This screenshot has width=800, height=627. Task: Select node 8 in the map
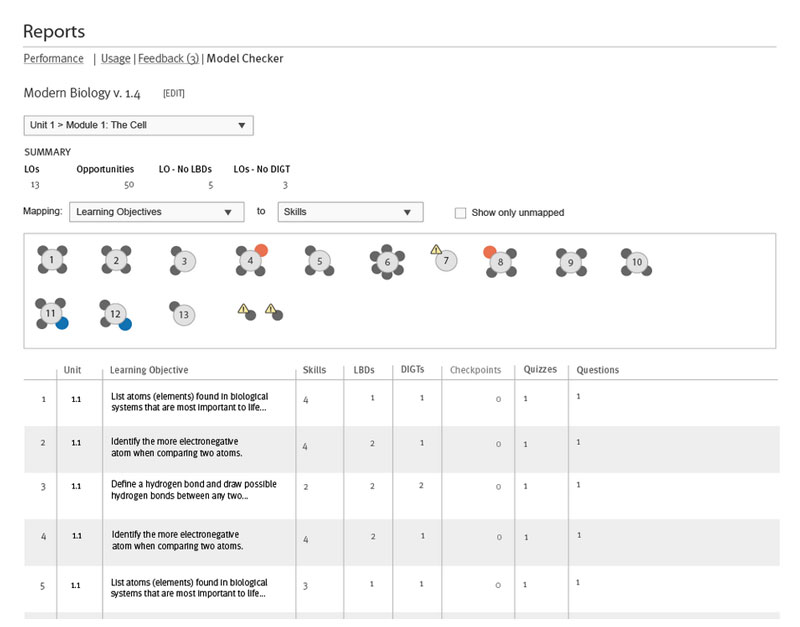500,261
